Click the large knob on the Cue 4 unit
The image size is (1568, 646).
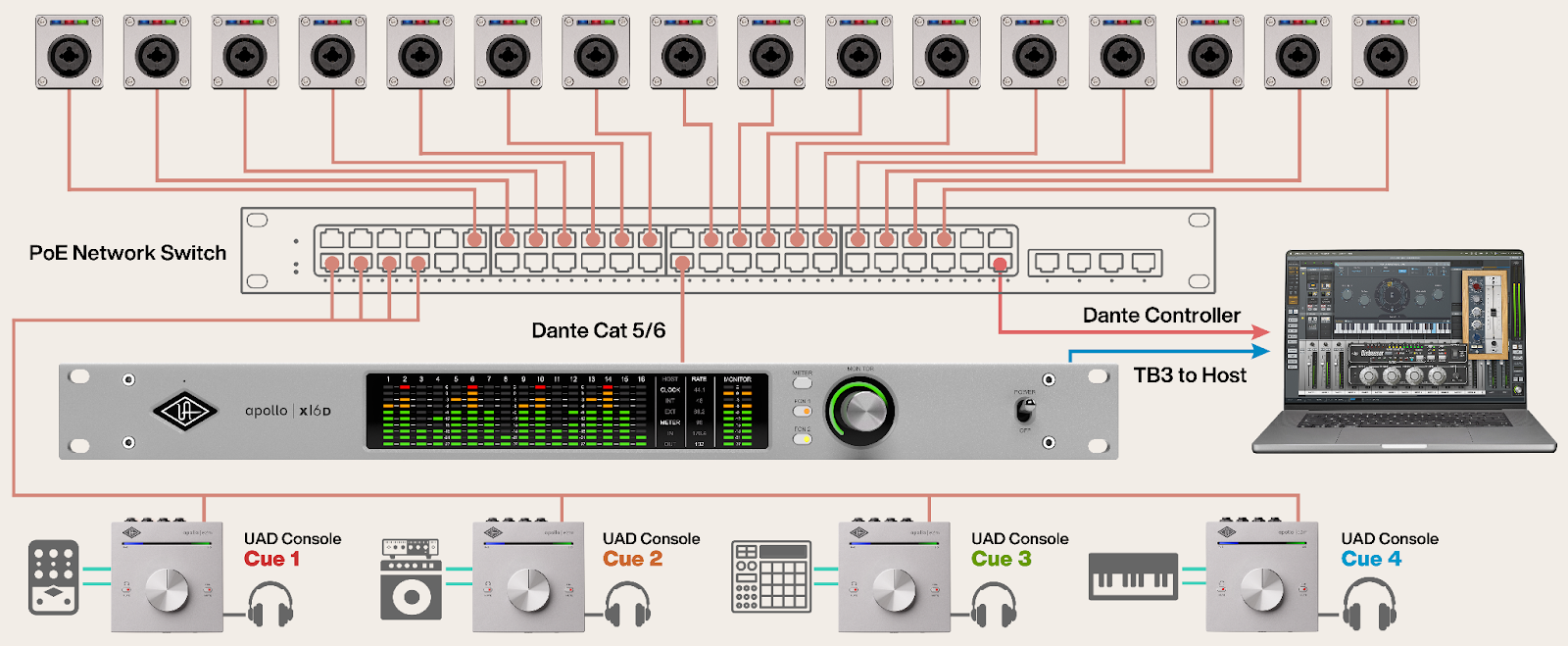pos(1262,590)
